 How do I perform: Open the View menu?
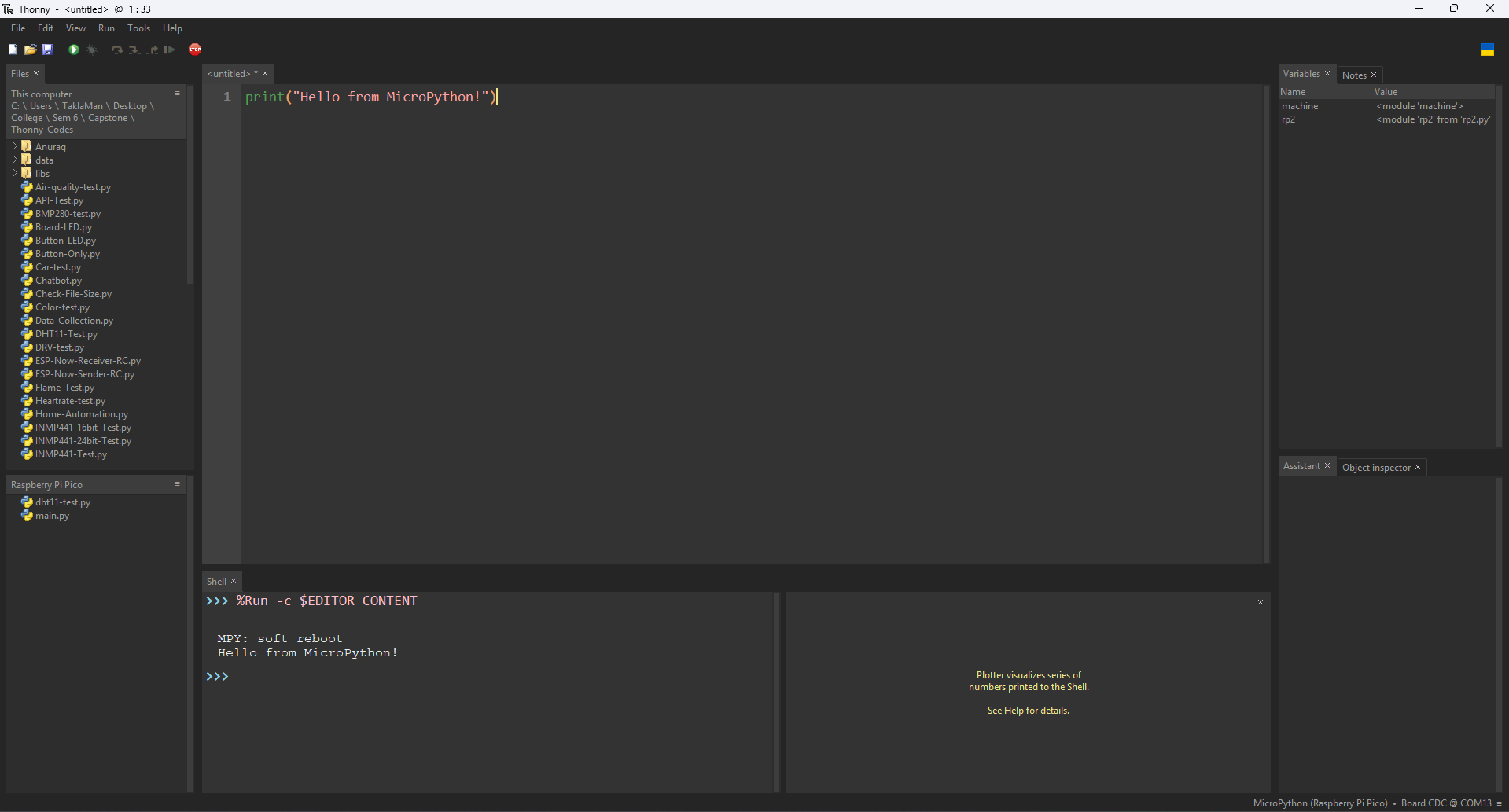[75, 28]
